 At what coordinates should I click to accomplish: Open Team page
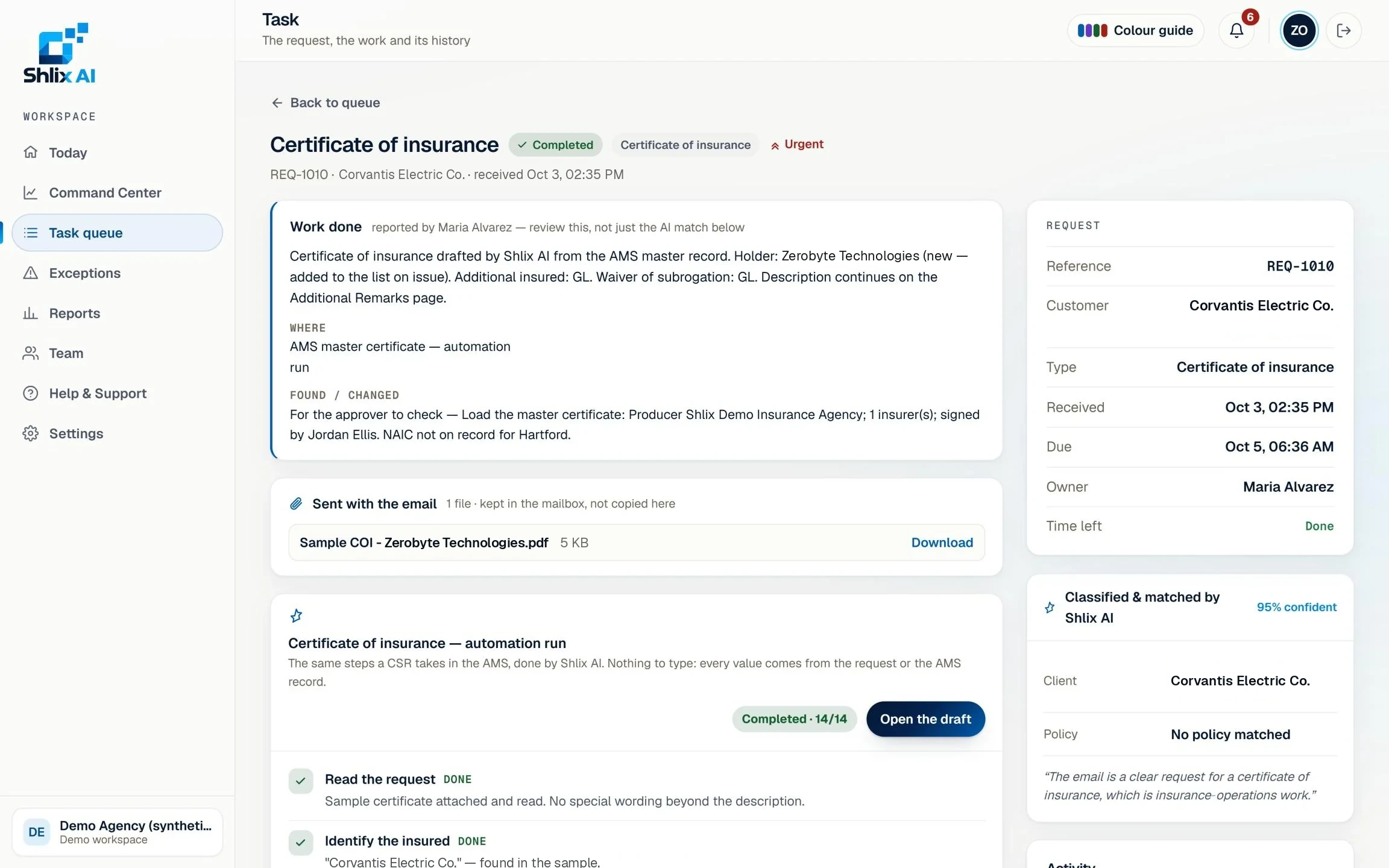click(117, 353)
